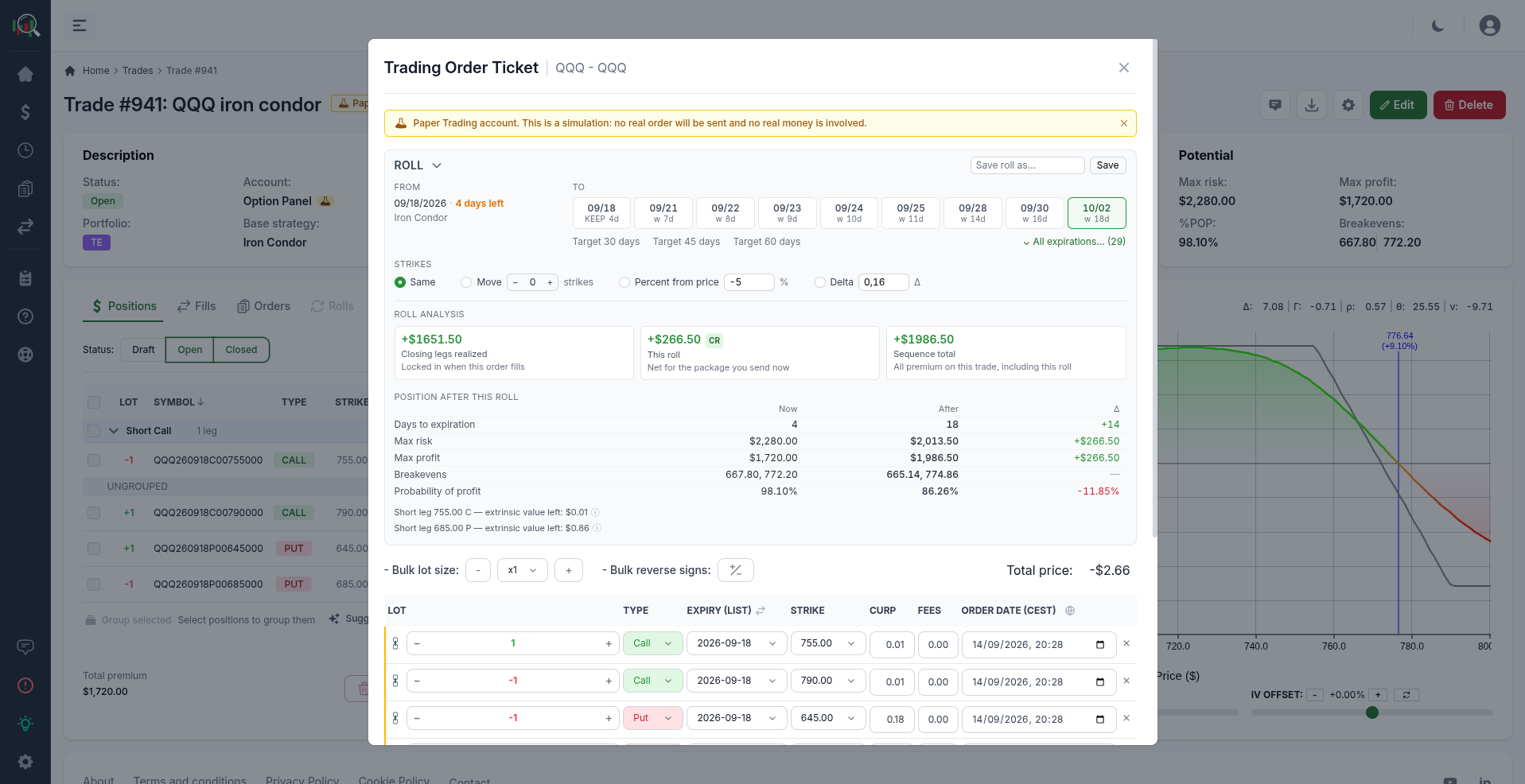
Task: Open the clock history sidebar icon
Action: pyautogui.click(x=25, y=150)
